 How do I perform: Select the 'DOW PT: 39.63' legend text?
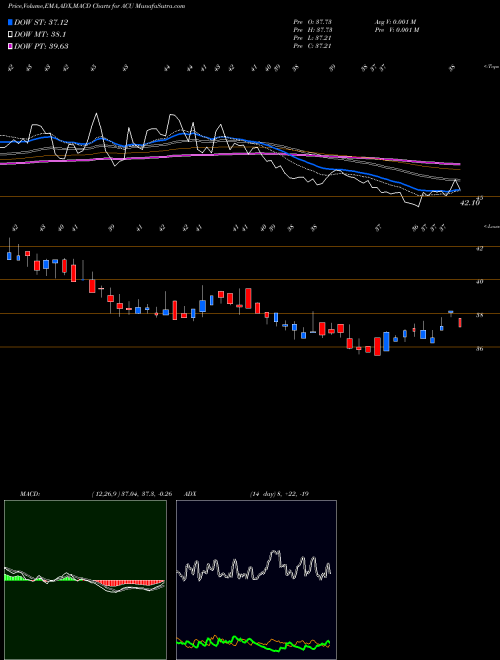[x=41, y=46]
